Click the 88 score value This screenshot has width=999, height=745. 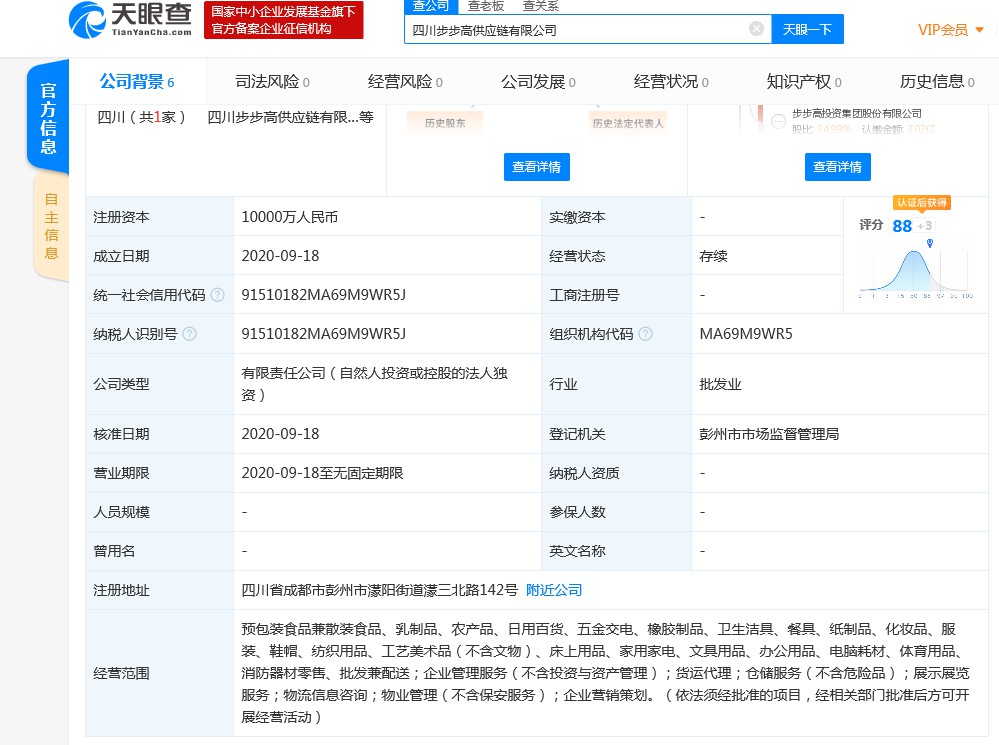902,226
